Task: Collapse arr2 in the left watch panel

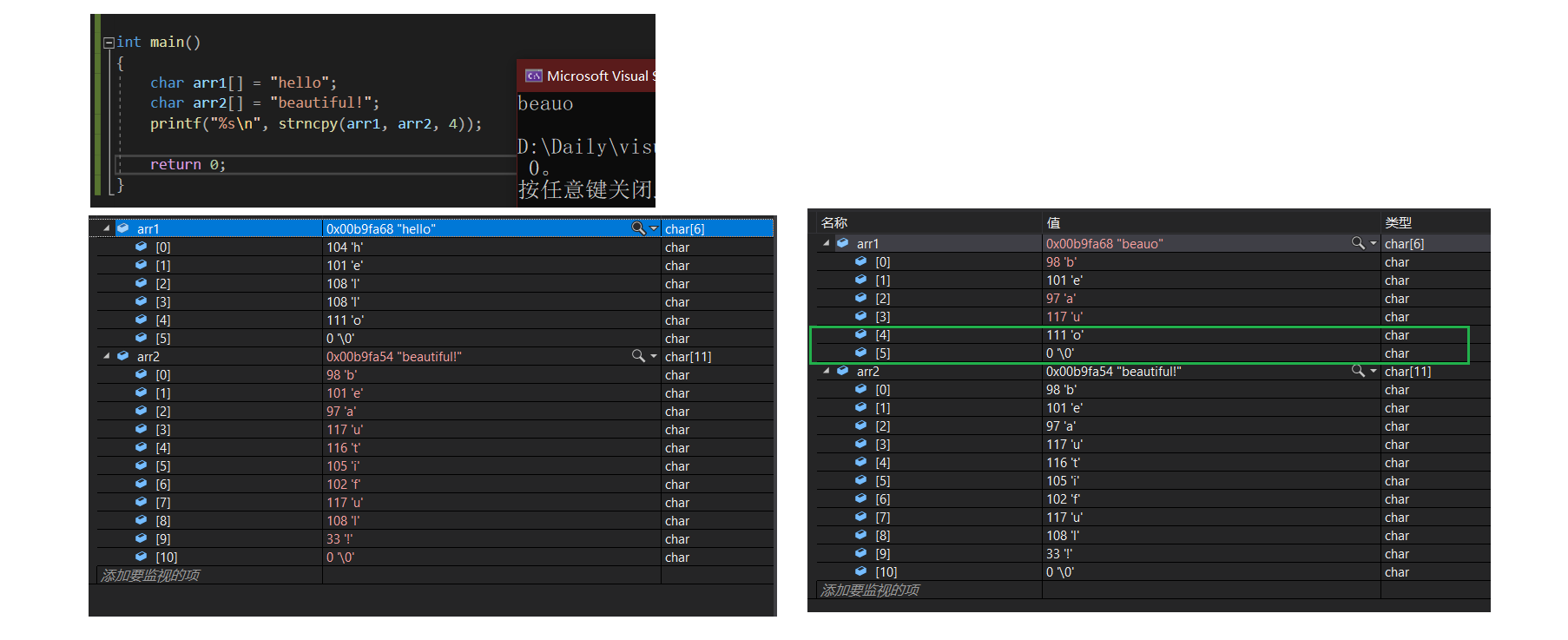Action: pyautogui.click(x=107, y=356)
